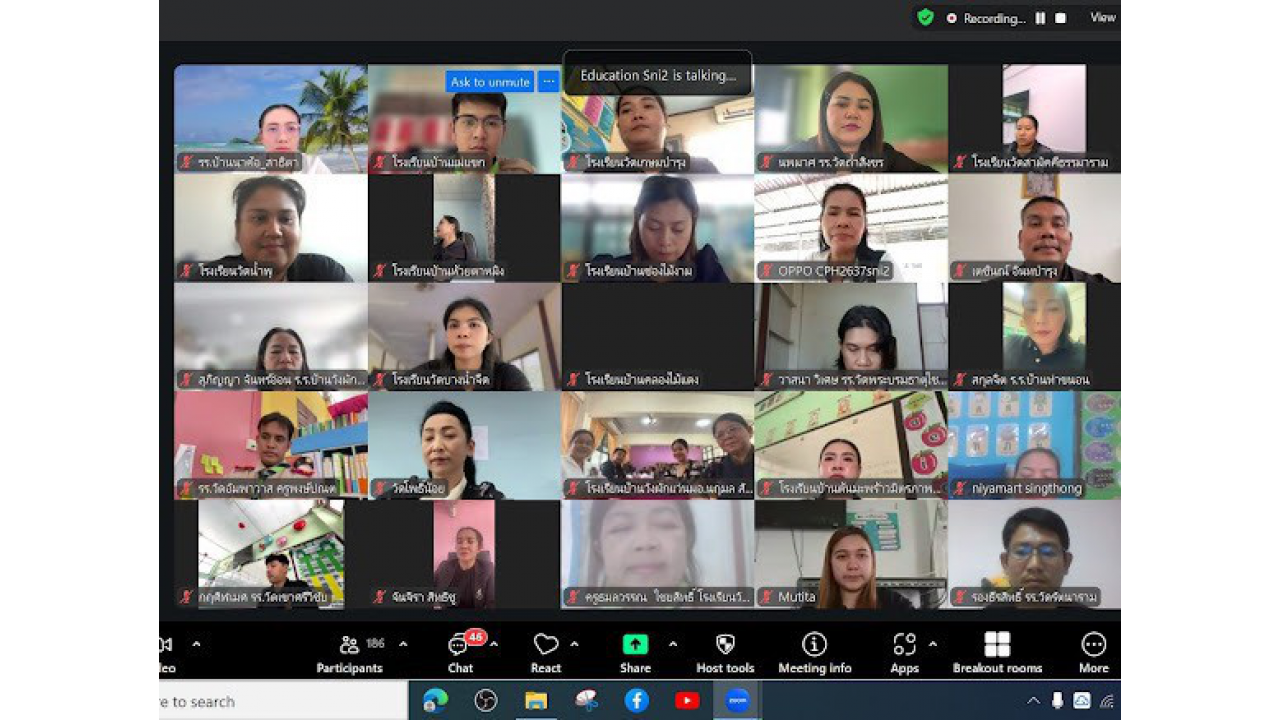This screenshot has height=720, width=1280.
Task: Open the More options menu
Action: pos(1093,652)
